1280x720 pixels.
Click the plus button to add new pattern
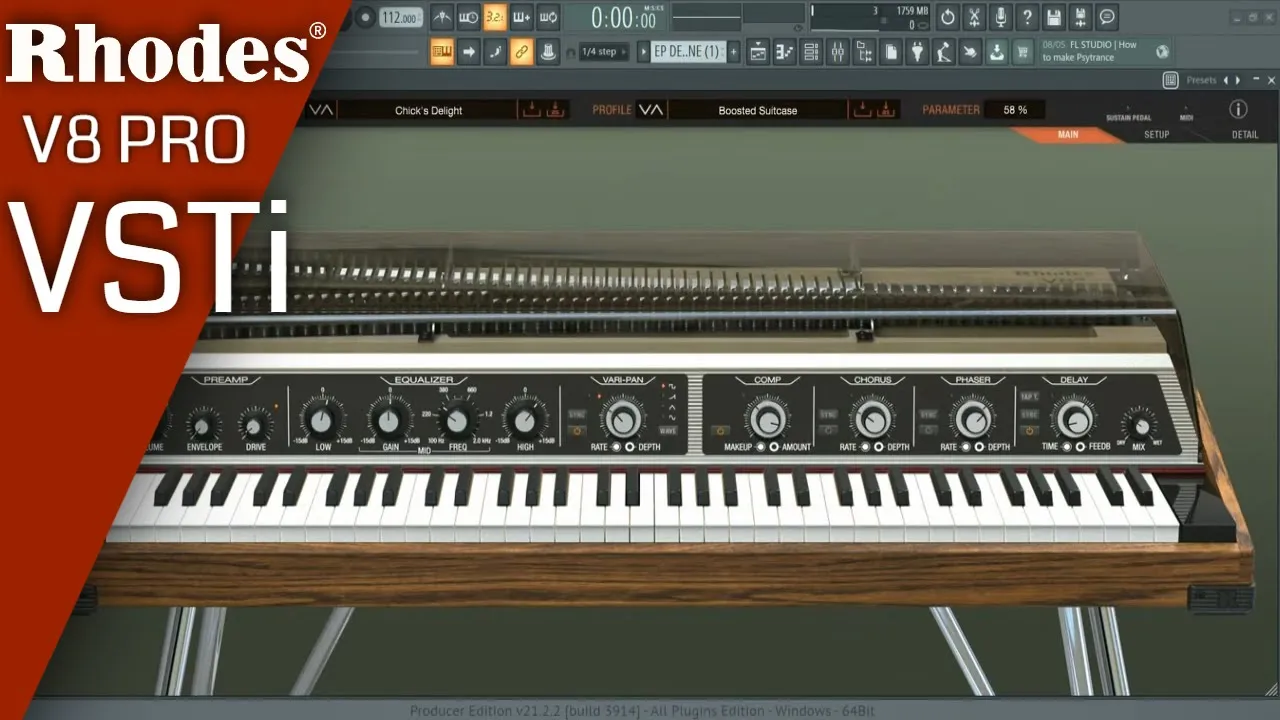point(734,52)
